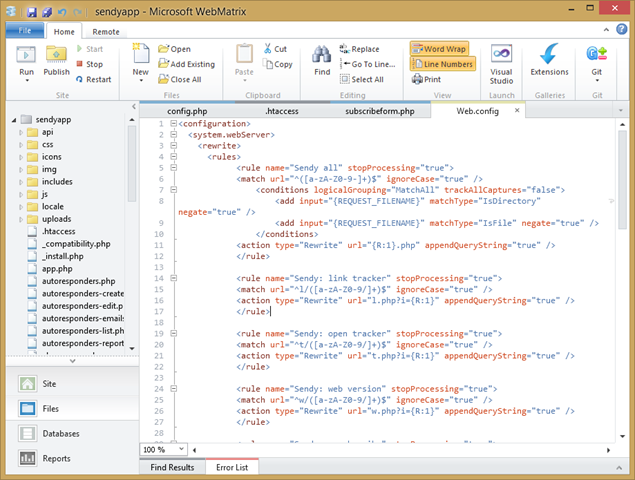
Task: Start the site with Start button
Action: click(89, 49)
